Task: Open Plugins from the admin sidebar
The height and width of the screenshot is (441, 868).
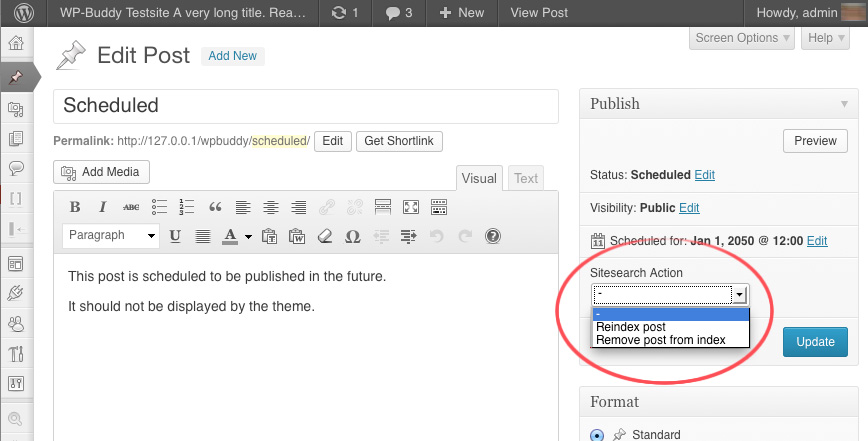Action: point(16,293)
